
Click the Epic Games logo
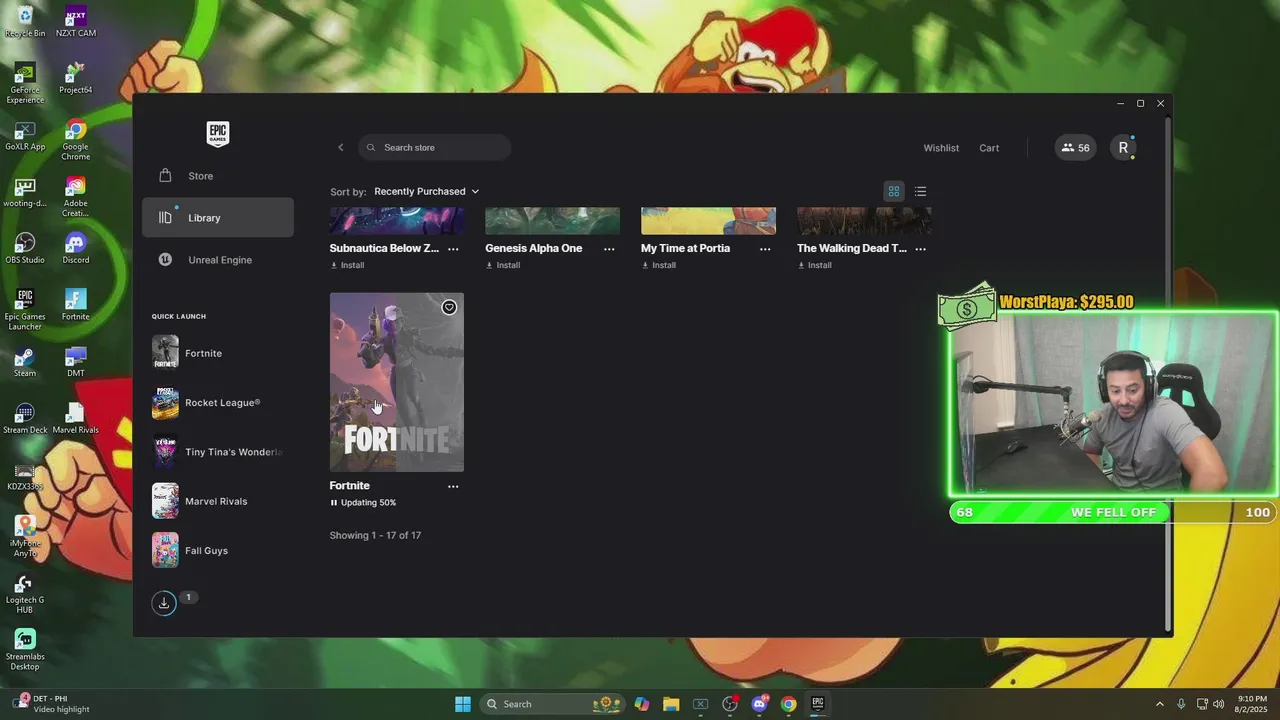click(217, 134)
